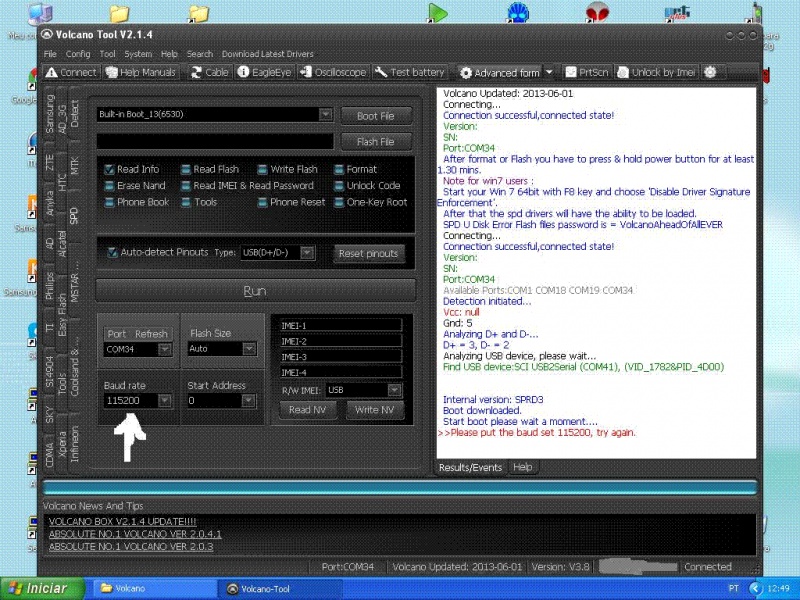Click the IMEI-2 input field
Screen dimensions: 800x600
[340, 341]
